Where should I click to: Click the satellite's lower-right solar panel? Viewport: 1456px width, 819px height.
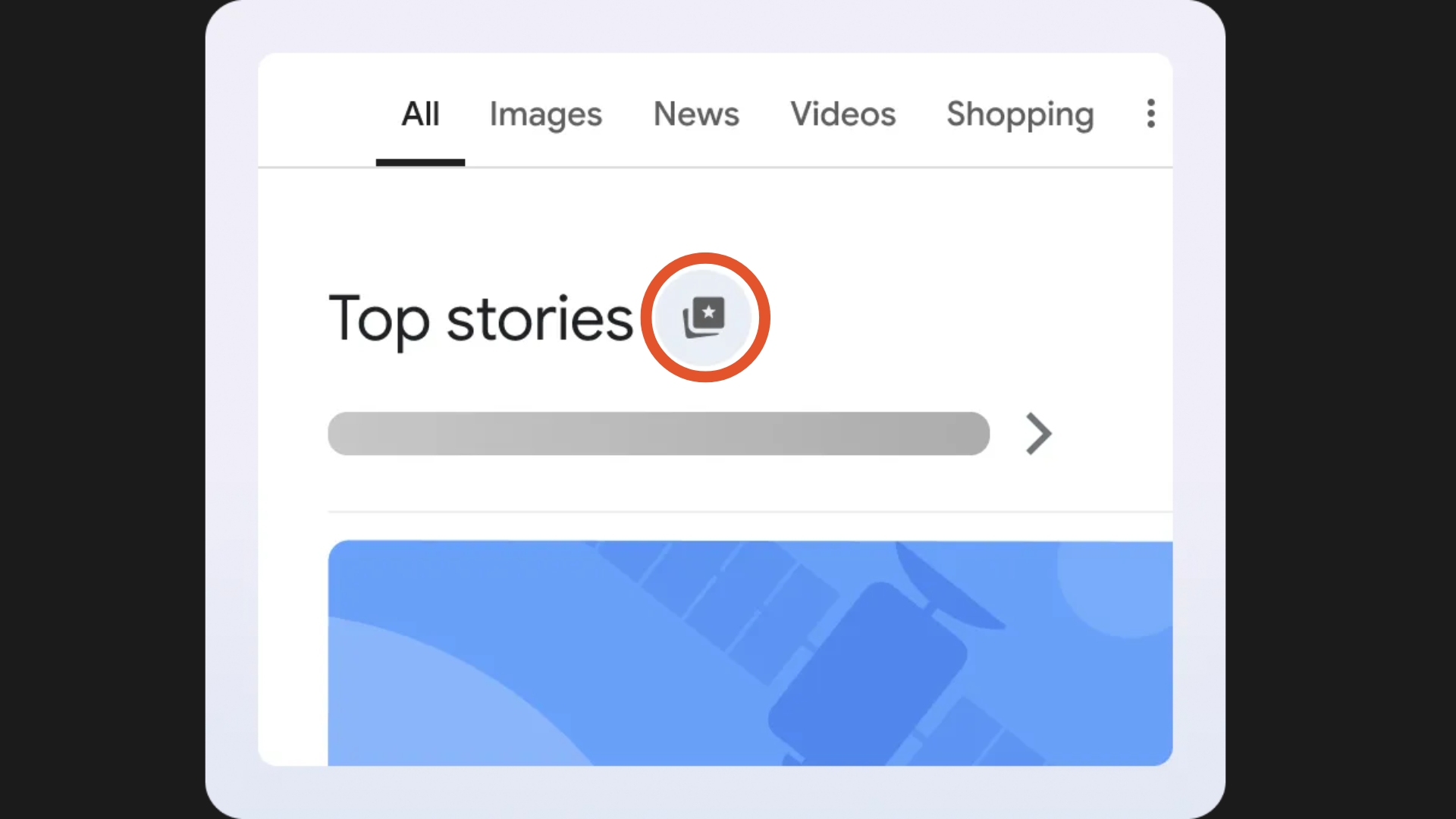(978, 736)
